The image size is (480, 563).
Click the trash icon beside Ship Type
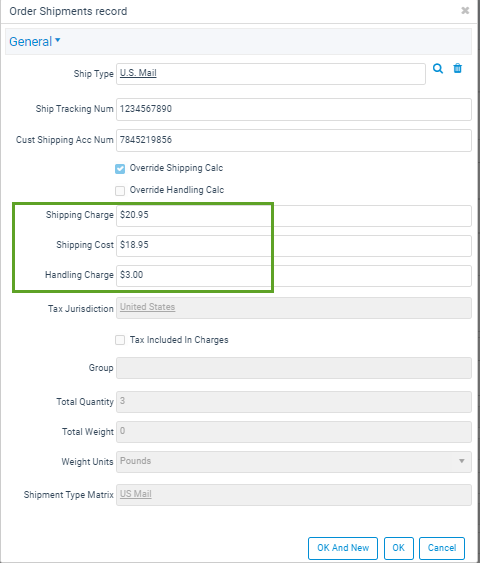click(x=457, y=68)
